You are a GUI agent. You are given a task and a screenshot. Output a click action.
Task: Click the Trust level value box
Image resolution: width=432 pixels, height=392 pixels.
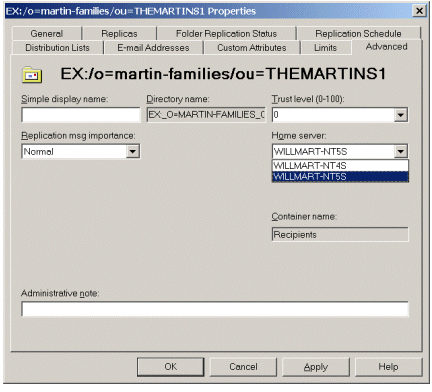333,115
